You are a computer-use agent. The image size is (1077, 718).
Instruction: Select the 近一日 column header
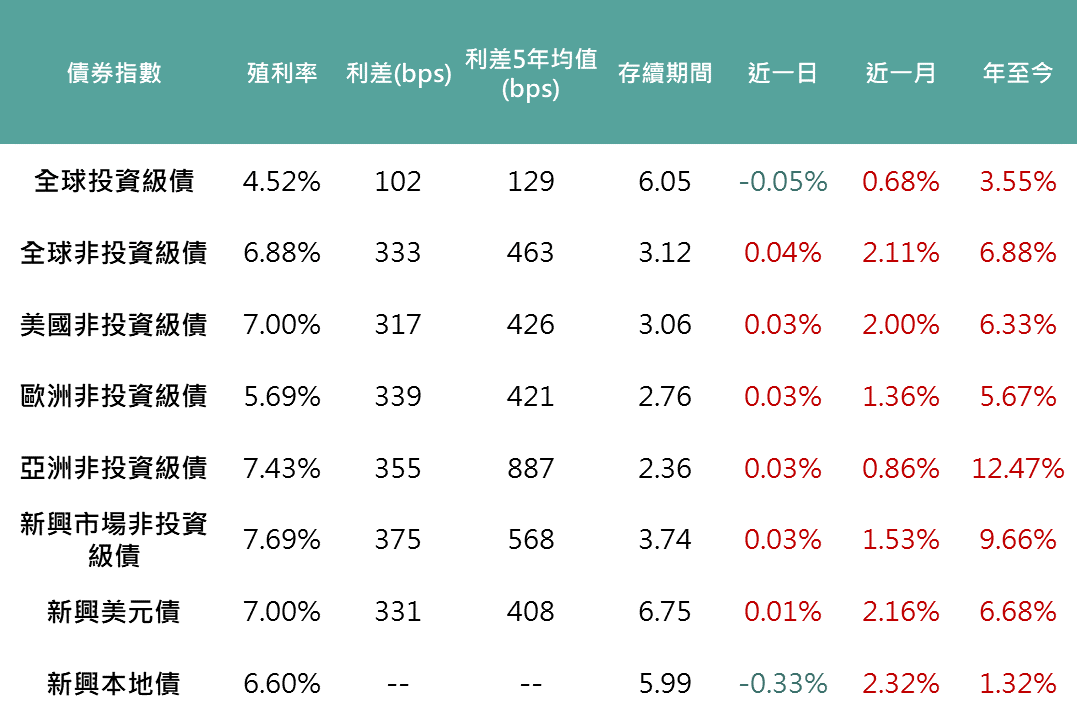click(x=783, y=73)
